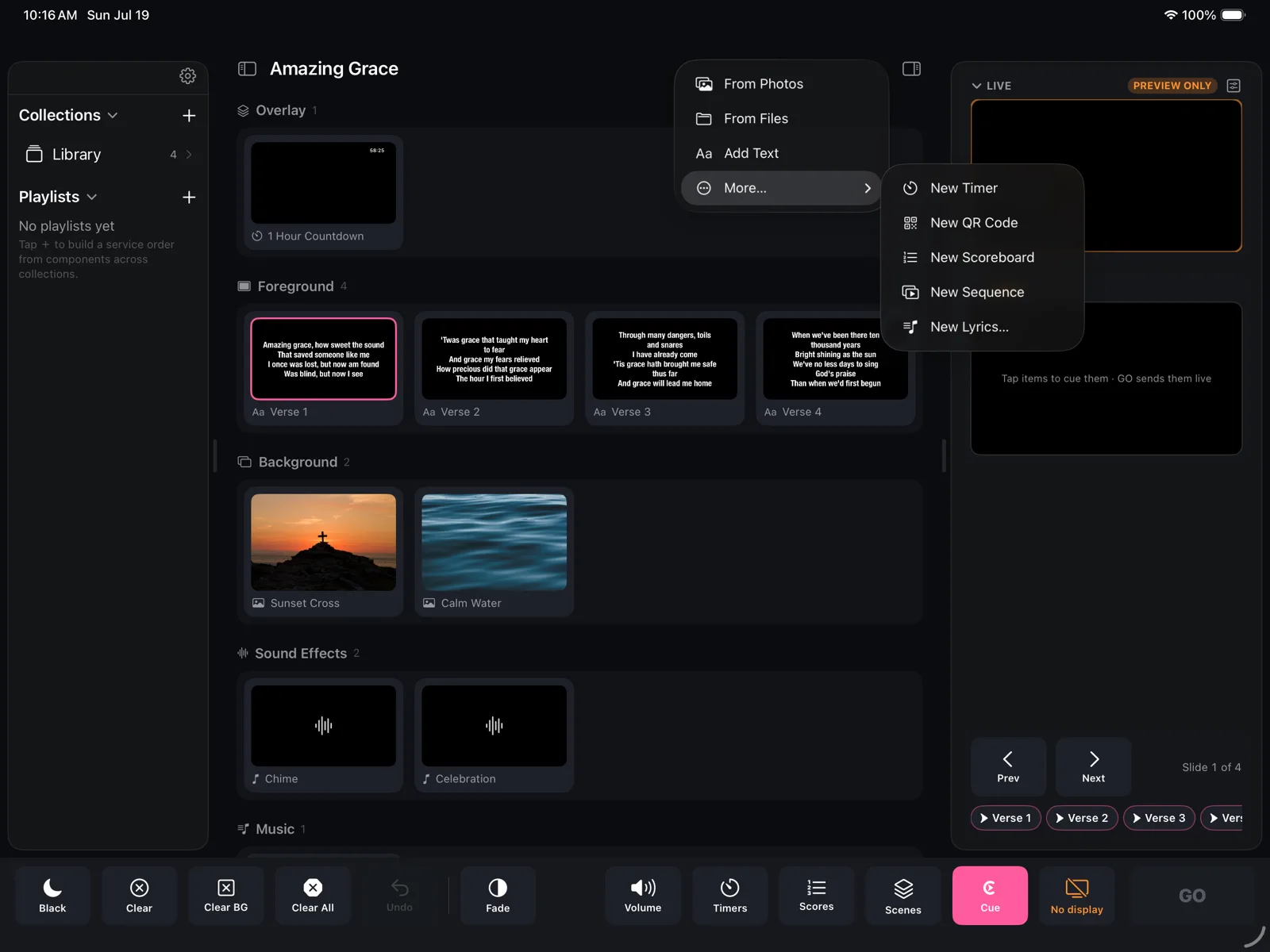Open Scenes panel
Image resolution: width=1270 pixels, height=952 pixels.
903,896
